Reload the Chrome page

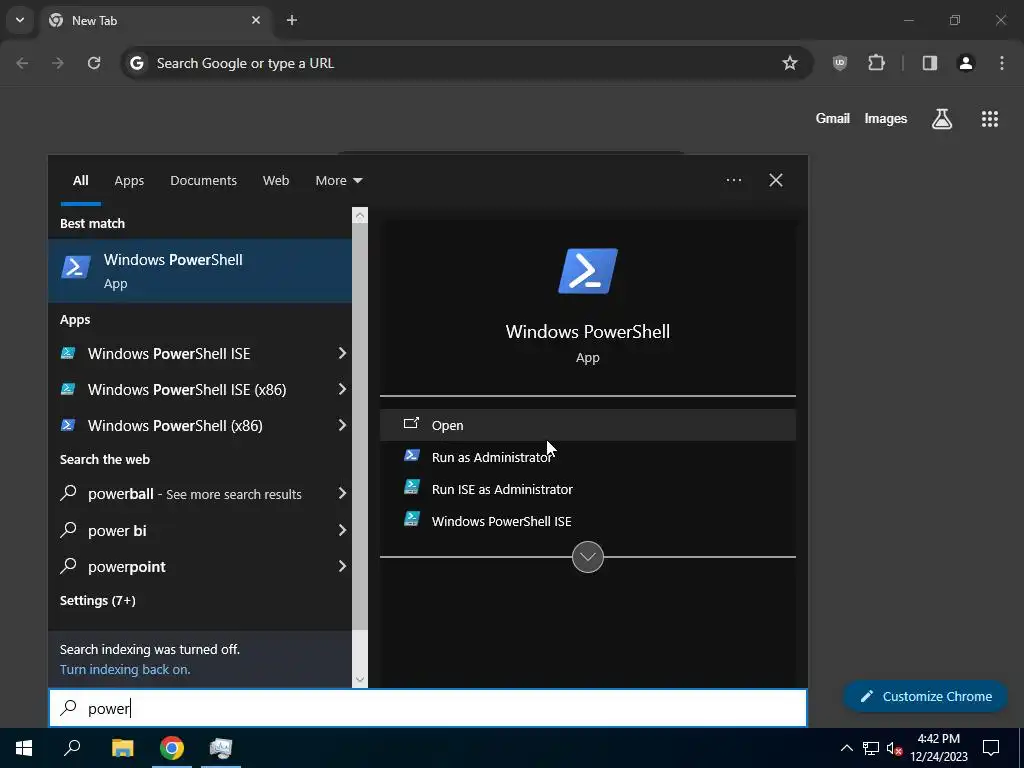click(x=94, y=63)
